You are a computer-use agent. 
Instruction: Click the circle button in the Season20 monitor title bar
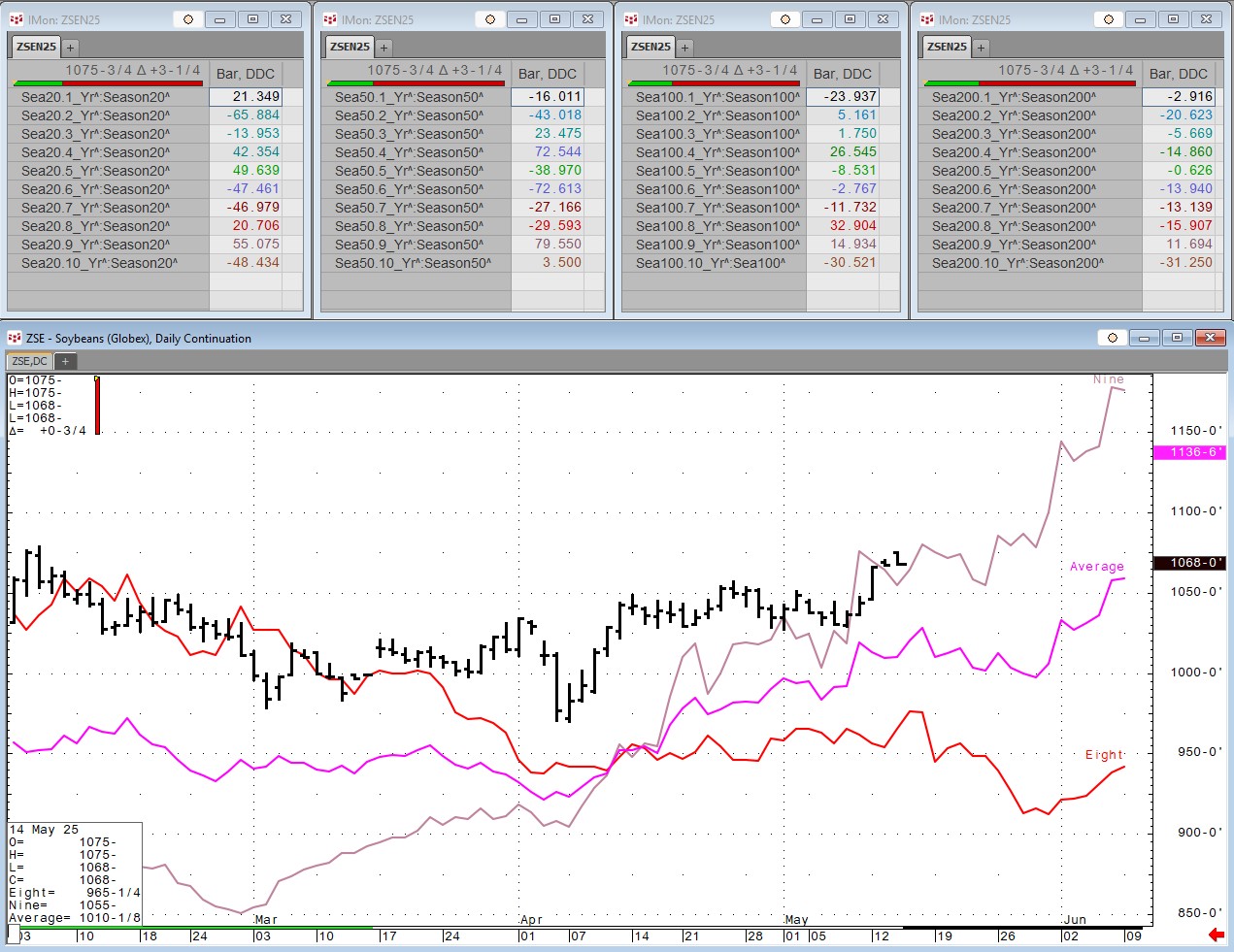188,19
